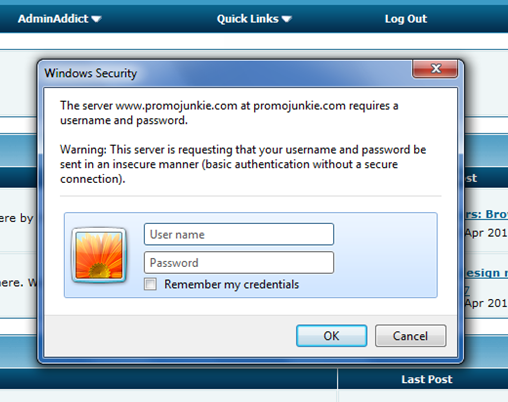Confirm credentials with the OK button
The width and height of the screenshot is (508, 402).
(x=332, y=336)
